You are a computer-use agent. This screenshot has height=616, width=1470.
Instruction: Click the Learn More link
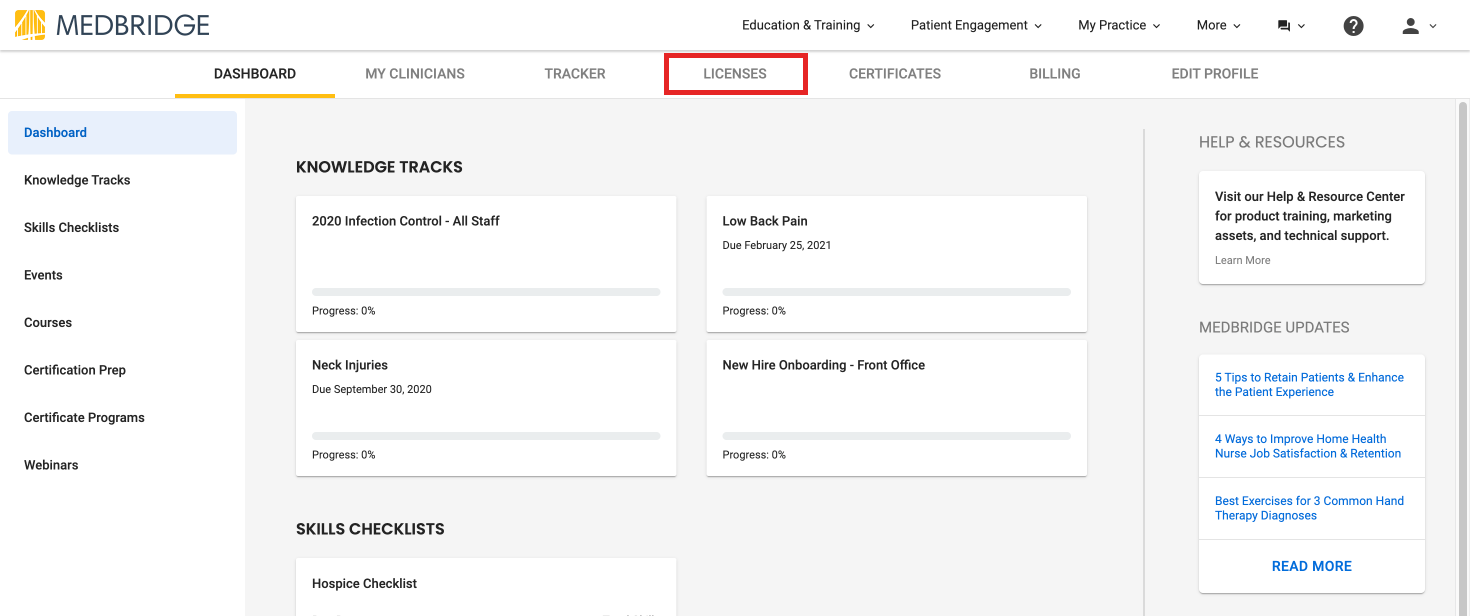[x=1243, y=260]
